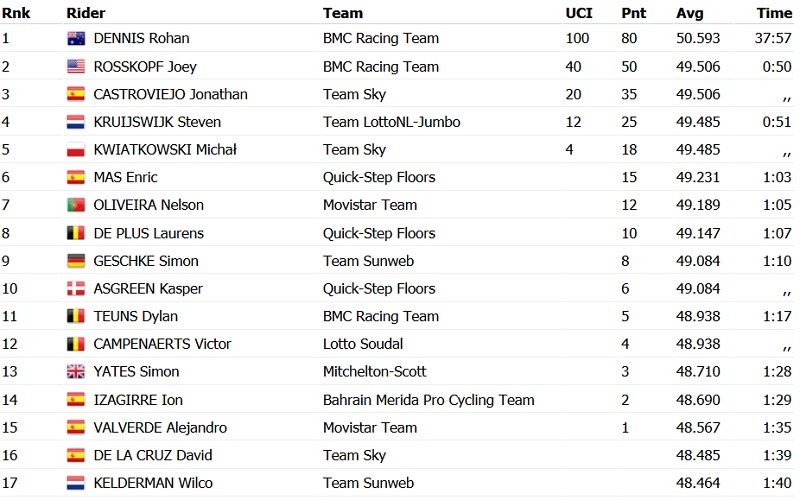Open Bahrain Merida Pro Cycling Team link
Viewport: 800px width, 500px height.
tap(428, 400)
